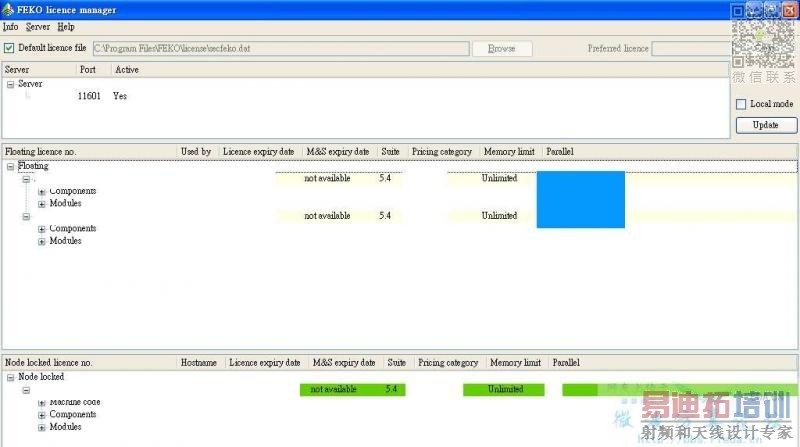
Task: Click Memory limit header in node locked table
Action: click(515, 362)
